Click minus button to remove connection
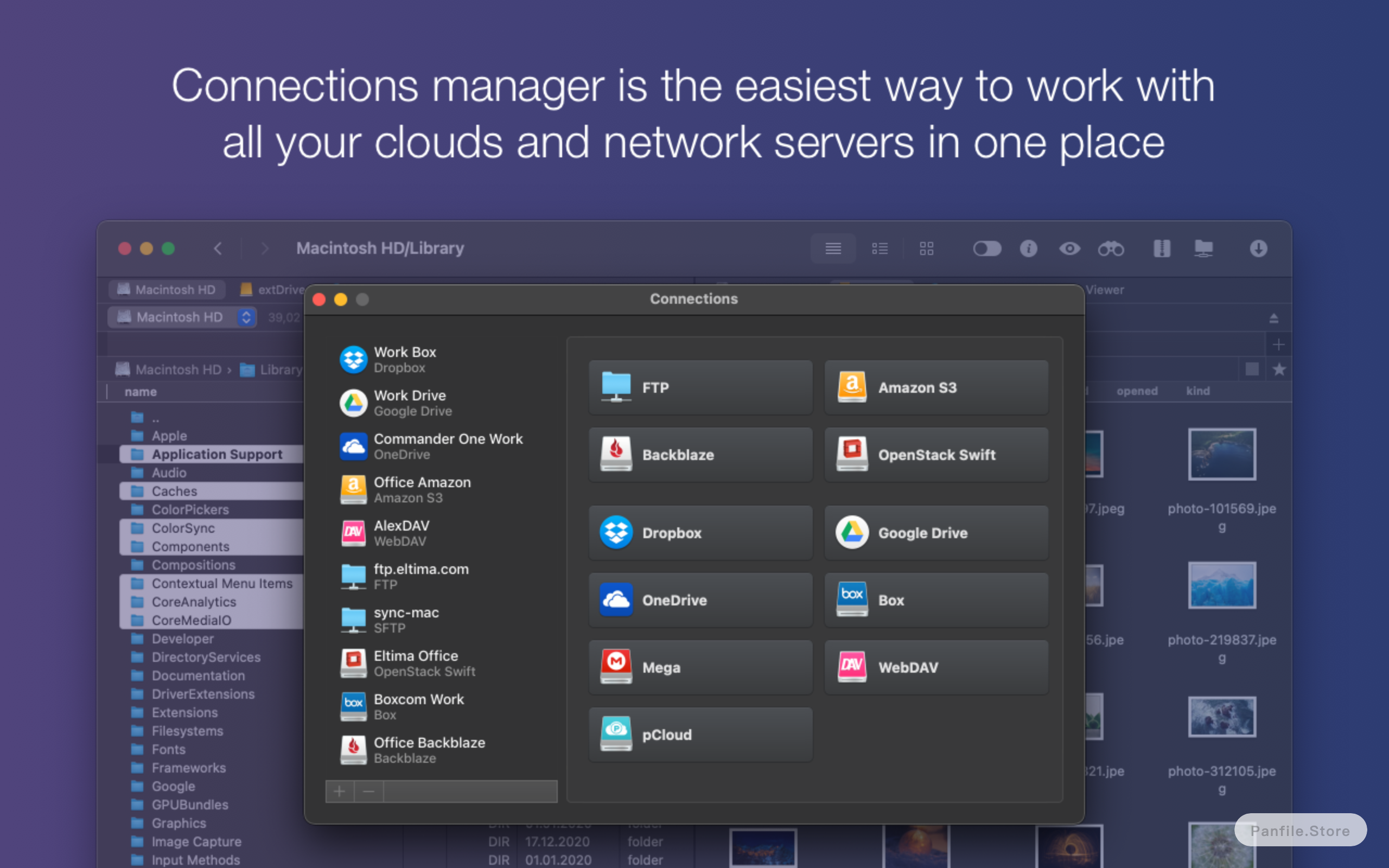The width and height of the screenshot is (1389, 868). 369,792
